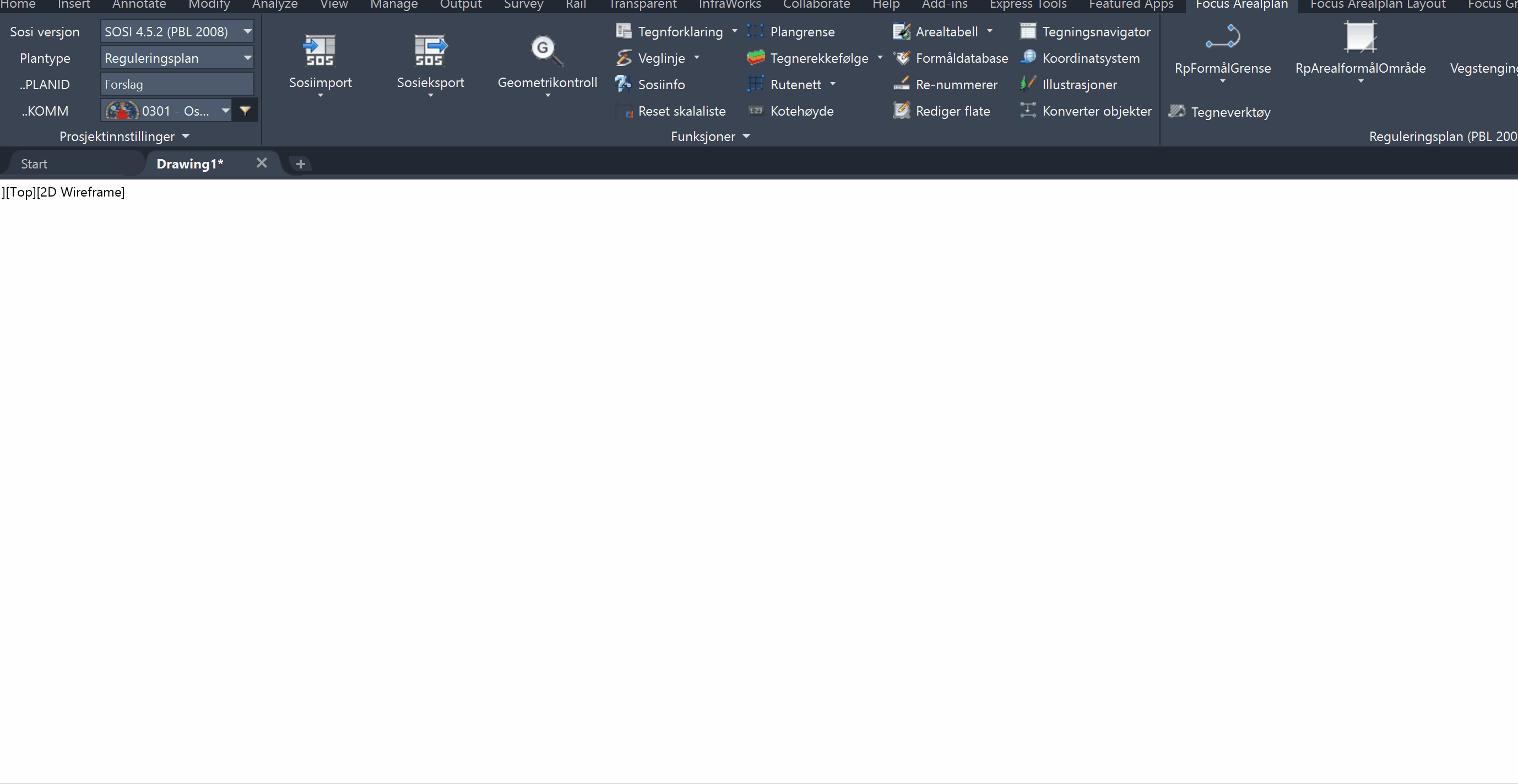Select the RpArealformålOmråde tool
The image size is (1518, 784).
tap(1360, 37)
